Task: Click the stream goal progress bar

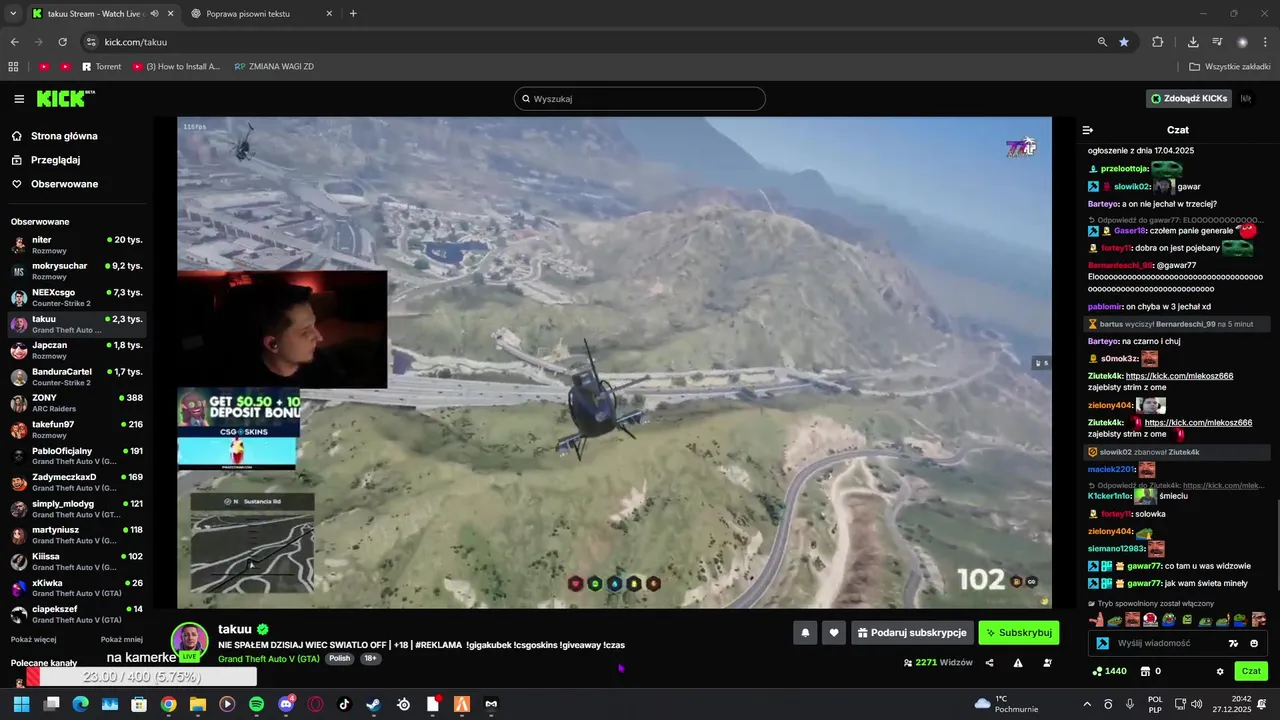Action: pos(142,677)
